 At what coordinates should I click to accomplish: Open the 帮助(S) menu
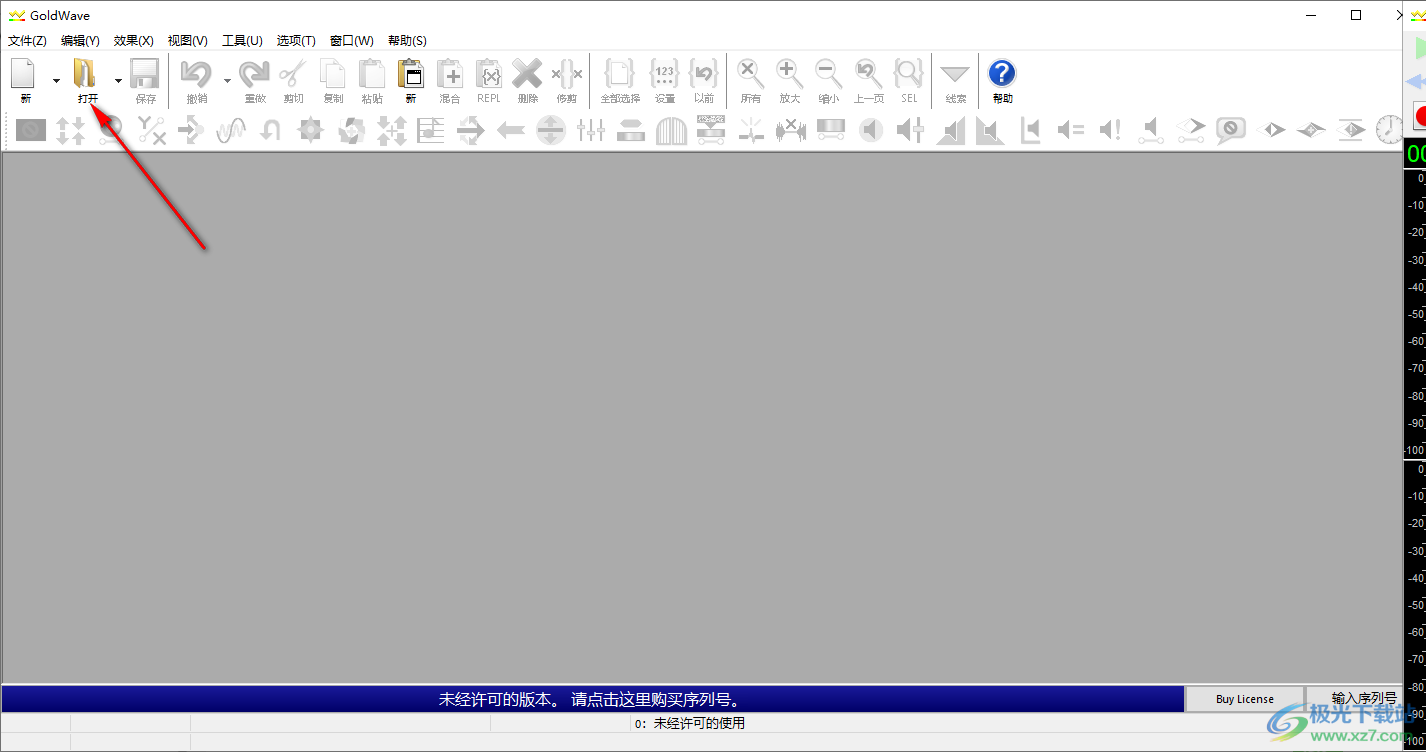pyautogui.click(x=407, y=41)
